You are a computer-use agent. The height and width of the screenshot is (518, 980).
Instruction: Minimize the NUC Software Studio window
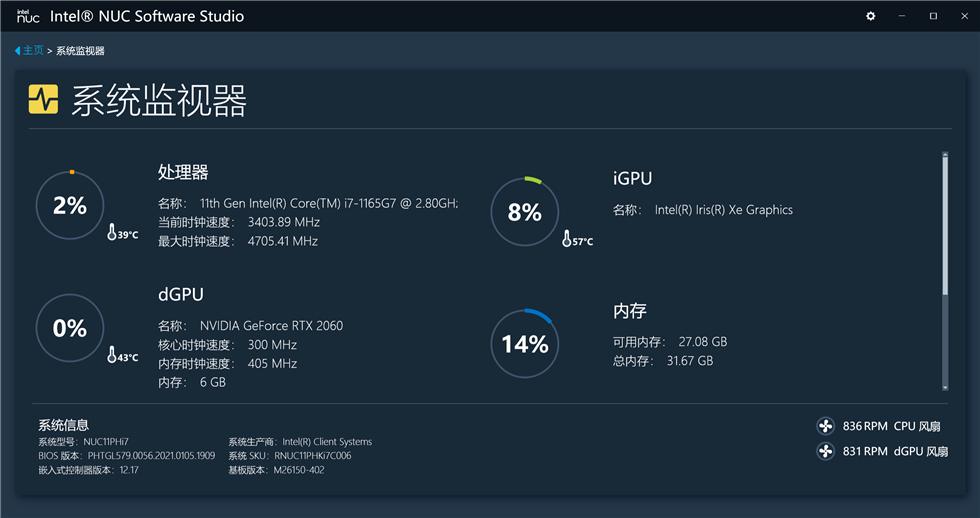coord(902,16)
